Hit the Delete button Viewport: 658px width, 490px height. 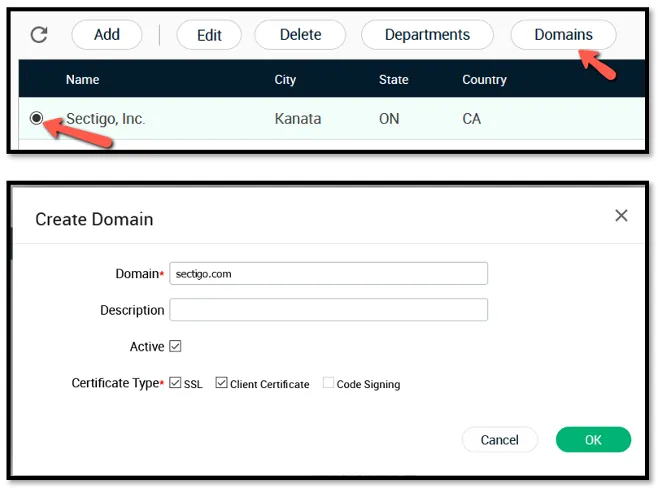[300, 35]
